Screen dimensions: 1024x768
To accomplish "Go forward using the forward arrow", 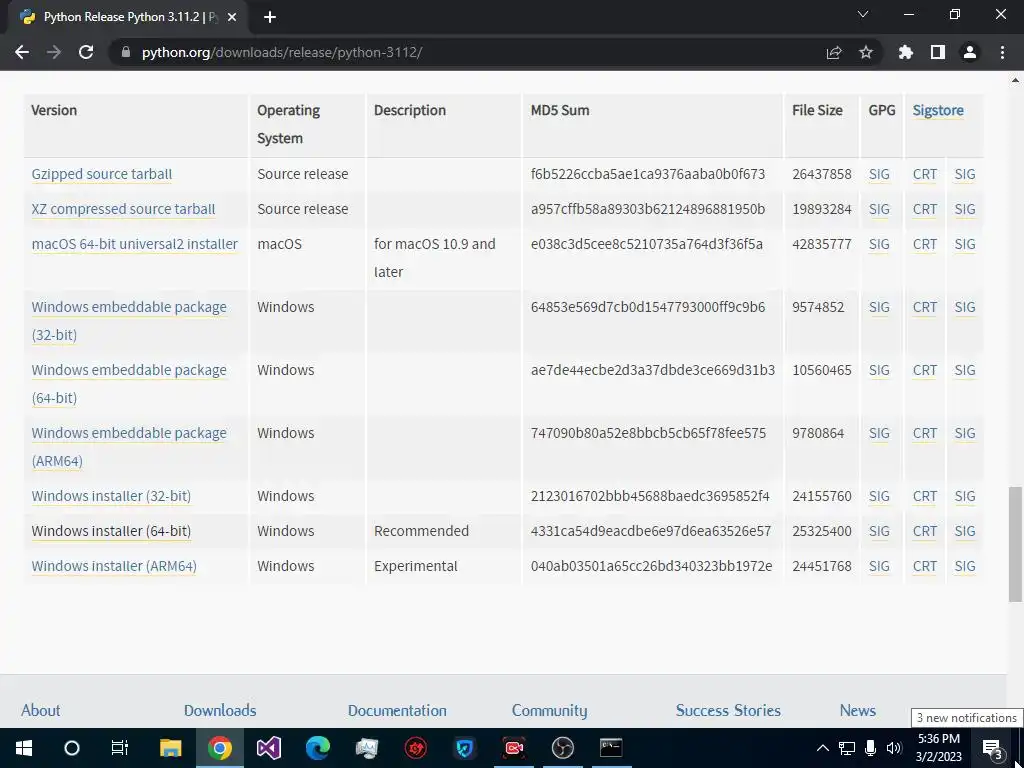I will click(x=54, y=52).
